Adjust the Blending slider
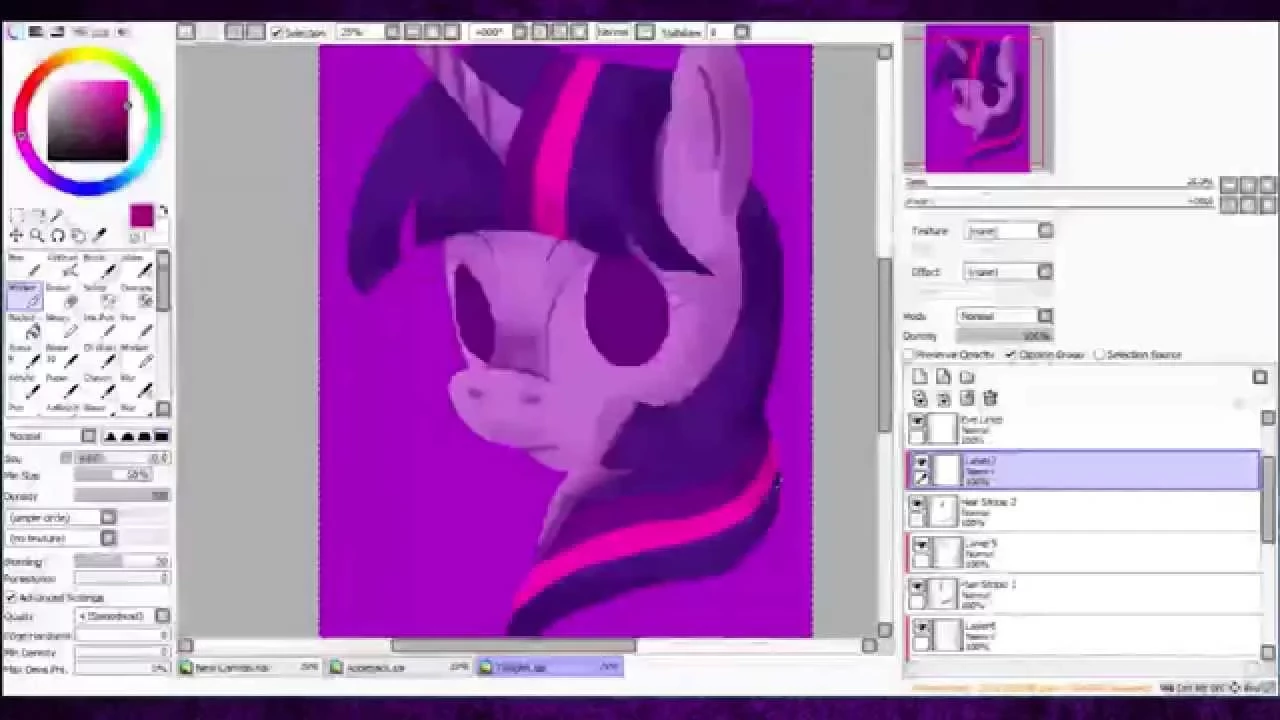1280x720 pixels. [x=121, y=562]
